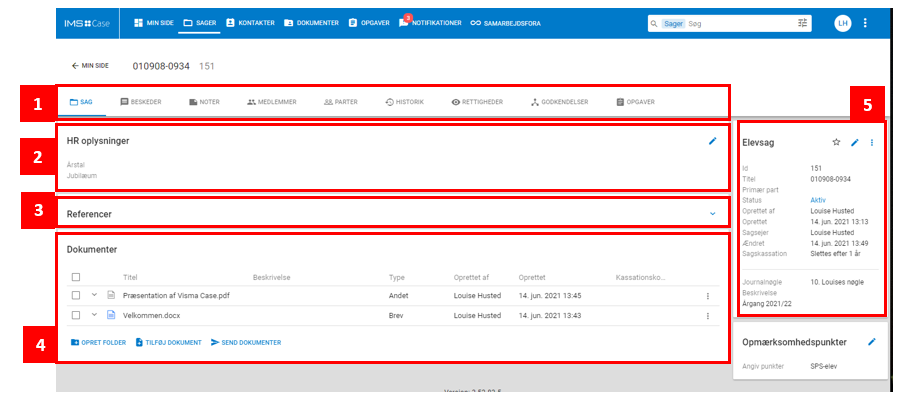Click the Velkommen.docx document icon

[x=111, y=315]
